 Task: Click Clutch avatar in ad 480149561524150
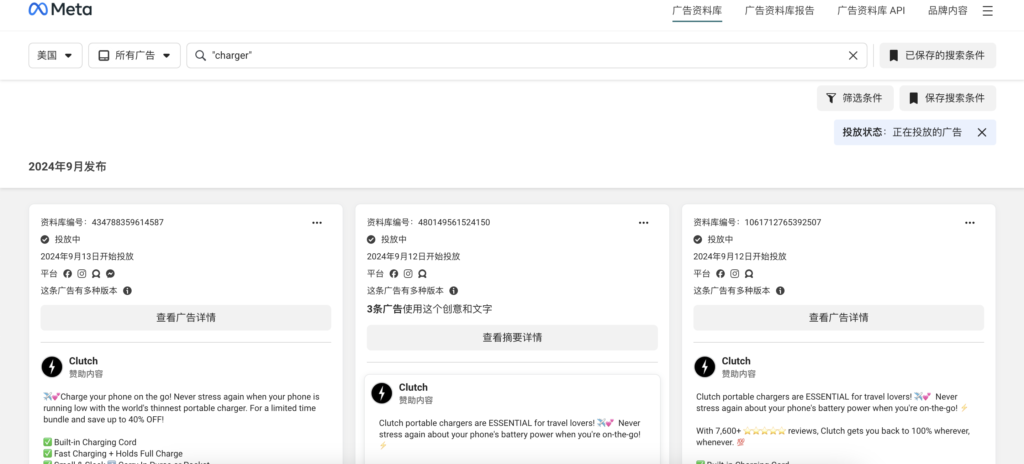381,393
